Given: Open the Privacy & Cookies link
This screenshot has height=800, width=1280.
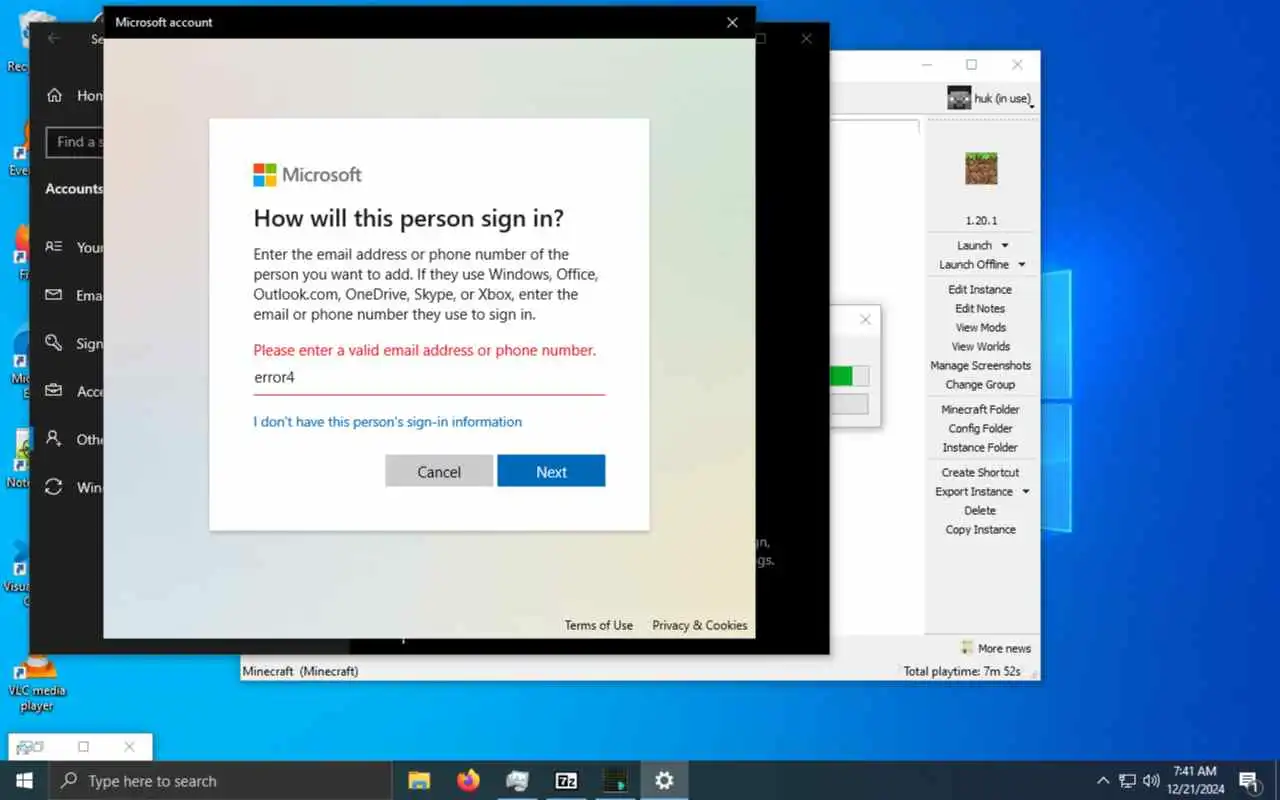Looking at the screenshot, I should (699, 625).
